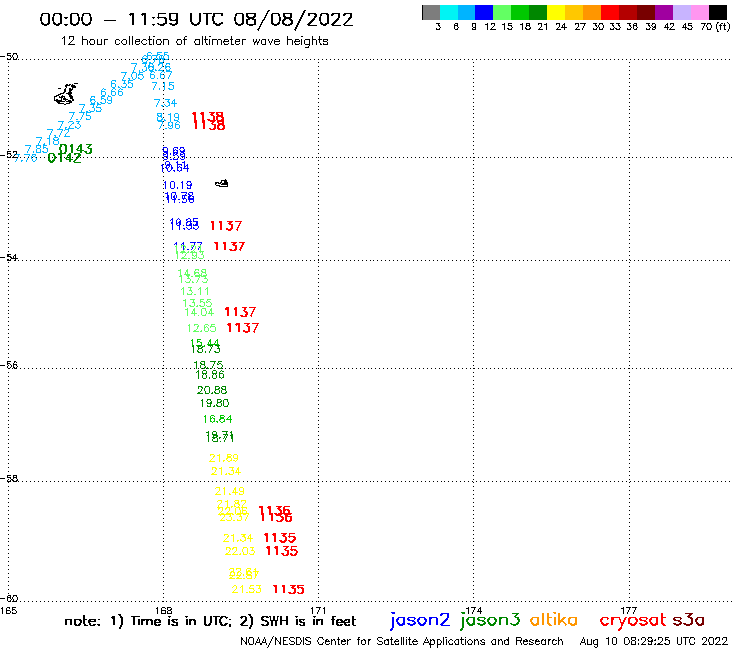Select the black swatch ending the scale

click(717, 12)
